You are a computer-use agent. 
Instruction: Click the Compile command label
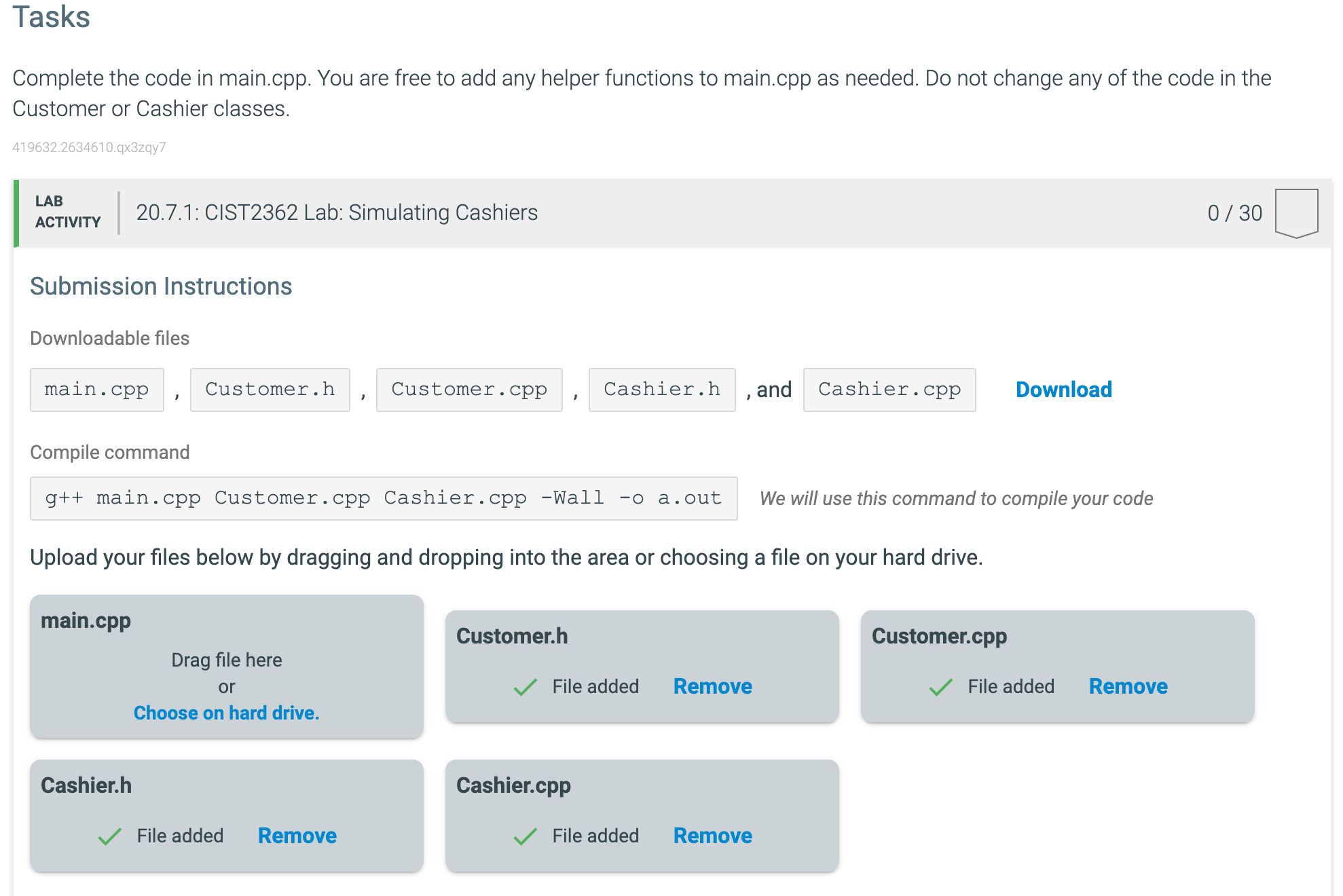coord(110,452)
